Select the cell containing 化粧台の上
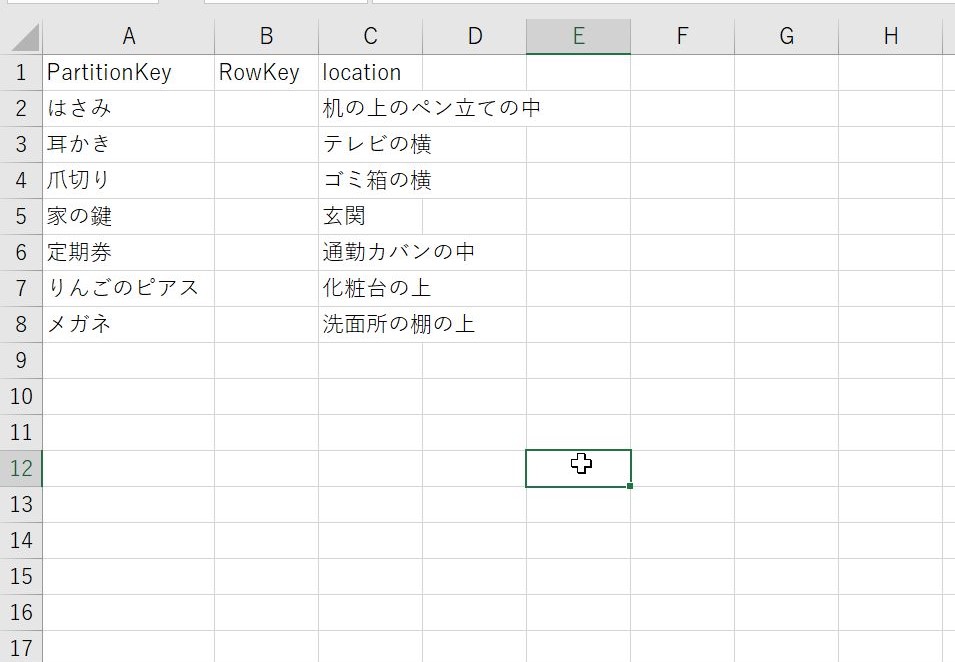This screenshot has height=662, width=955. [x=369, y=287]
